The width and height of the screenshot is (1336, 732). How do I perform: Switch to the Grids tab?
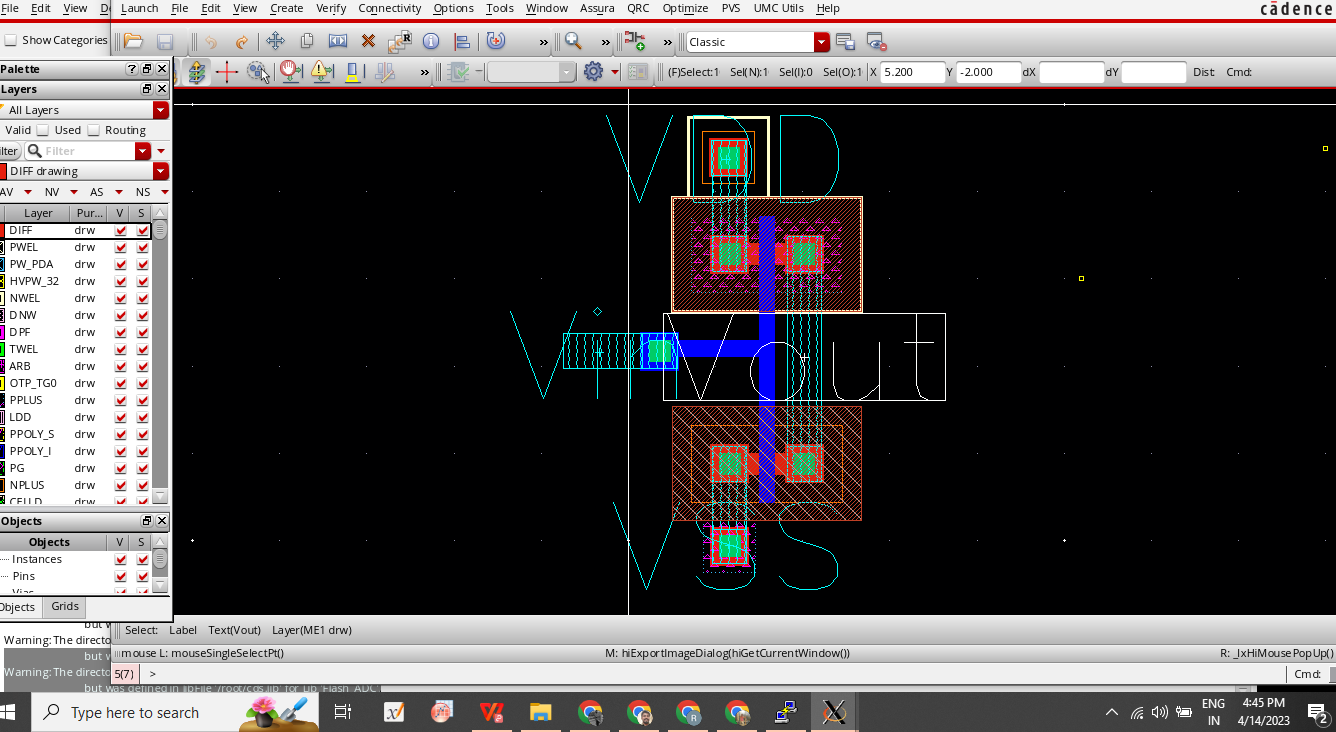tap(64, 606)
